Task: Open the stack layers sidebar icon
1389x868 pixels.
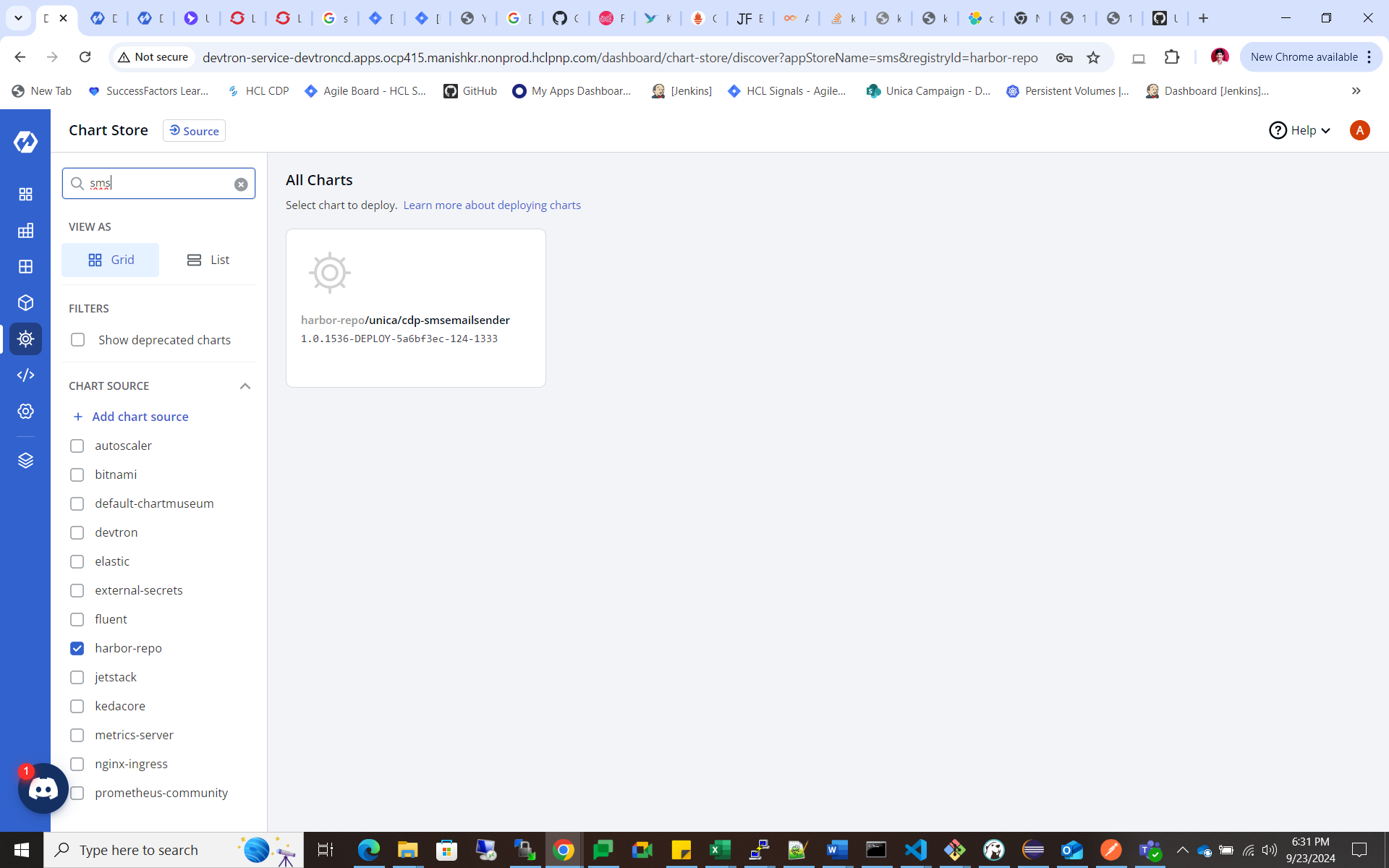Action: pyautogui.click(x=25, y=460)
